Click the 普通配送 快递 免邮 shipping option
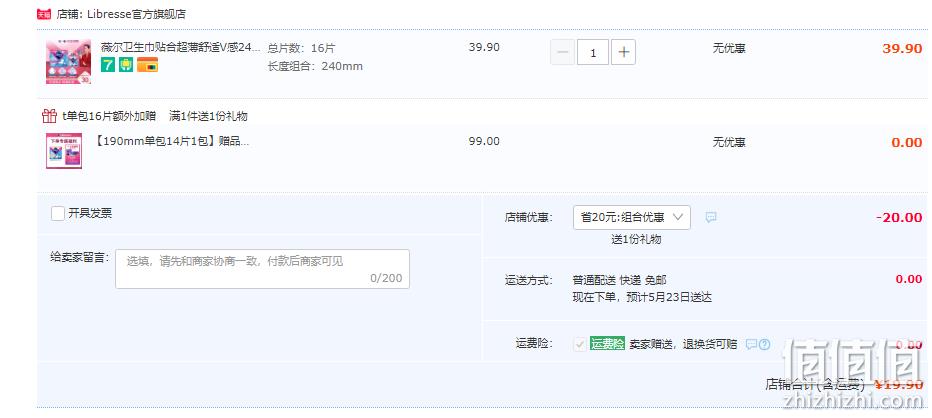The width and height of the screenshot is (932, 418). [619, 279]
